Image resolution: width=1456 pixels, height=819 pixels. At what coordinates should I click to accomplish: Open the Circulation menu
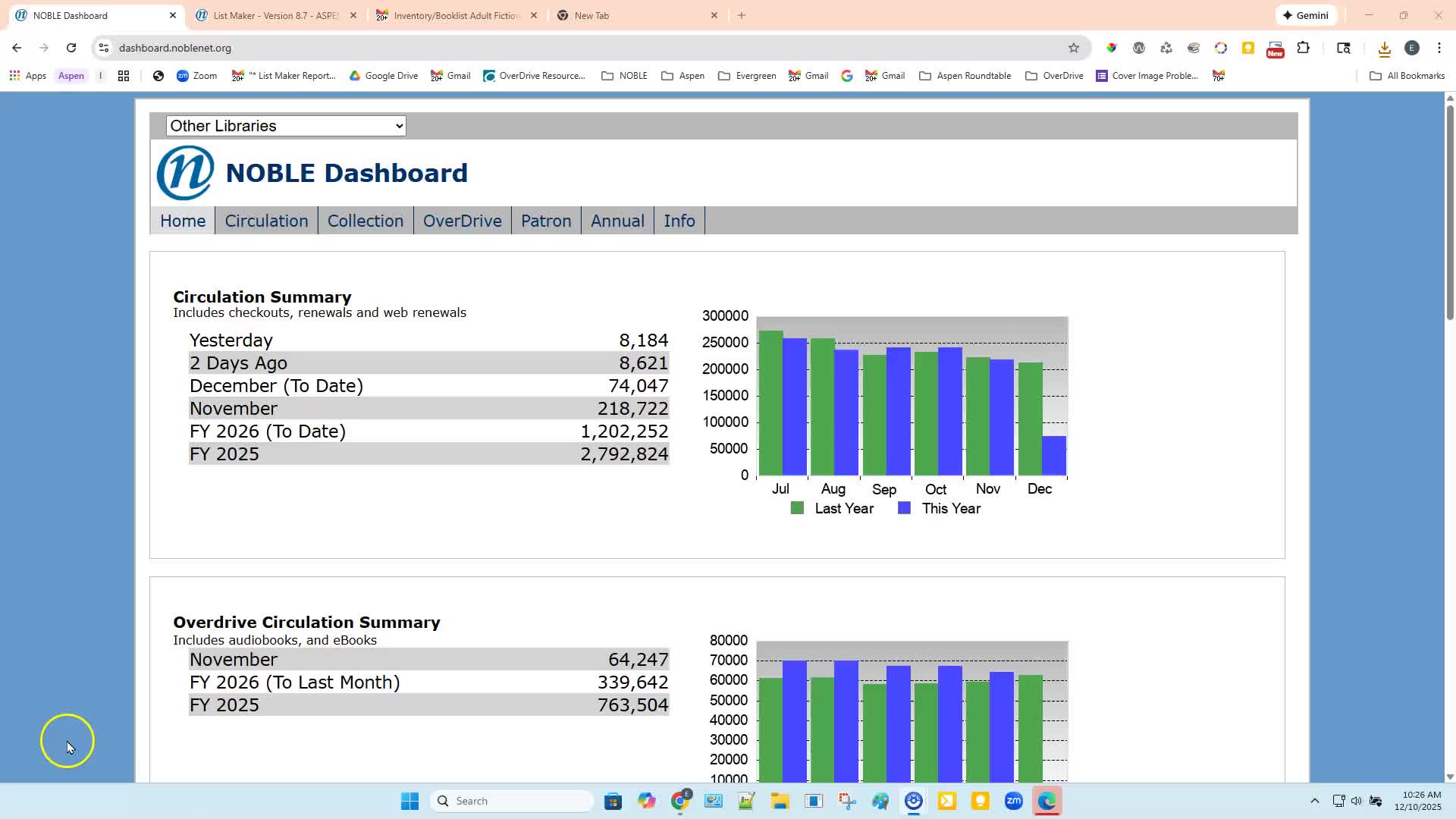(x=266, y=221)
